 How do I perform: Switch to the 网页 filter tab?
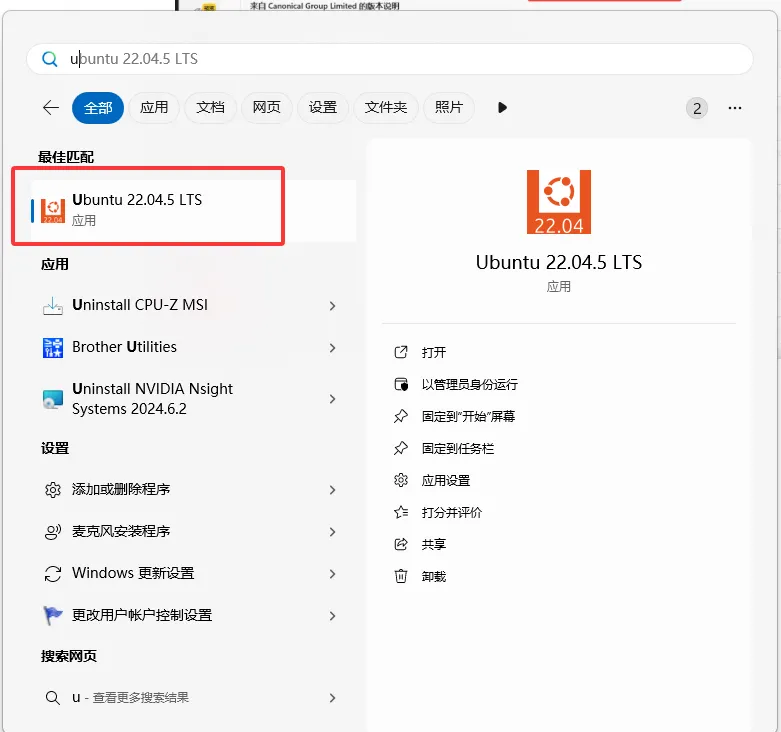click(x=266, y=108)
